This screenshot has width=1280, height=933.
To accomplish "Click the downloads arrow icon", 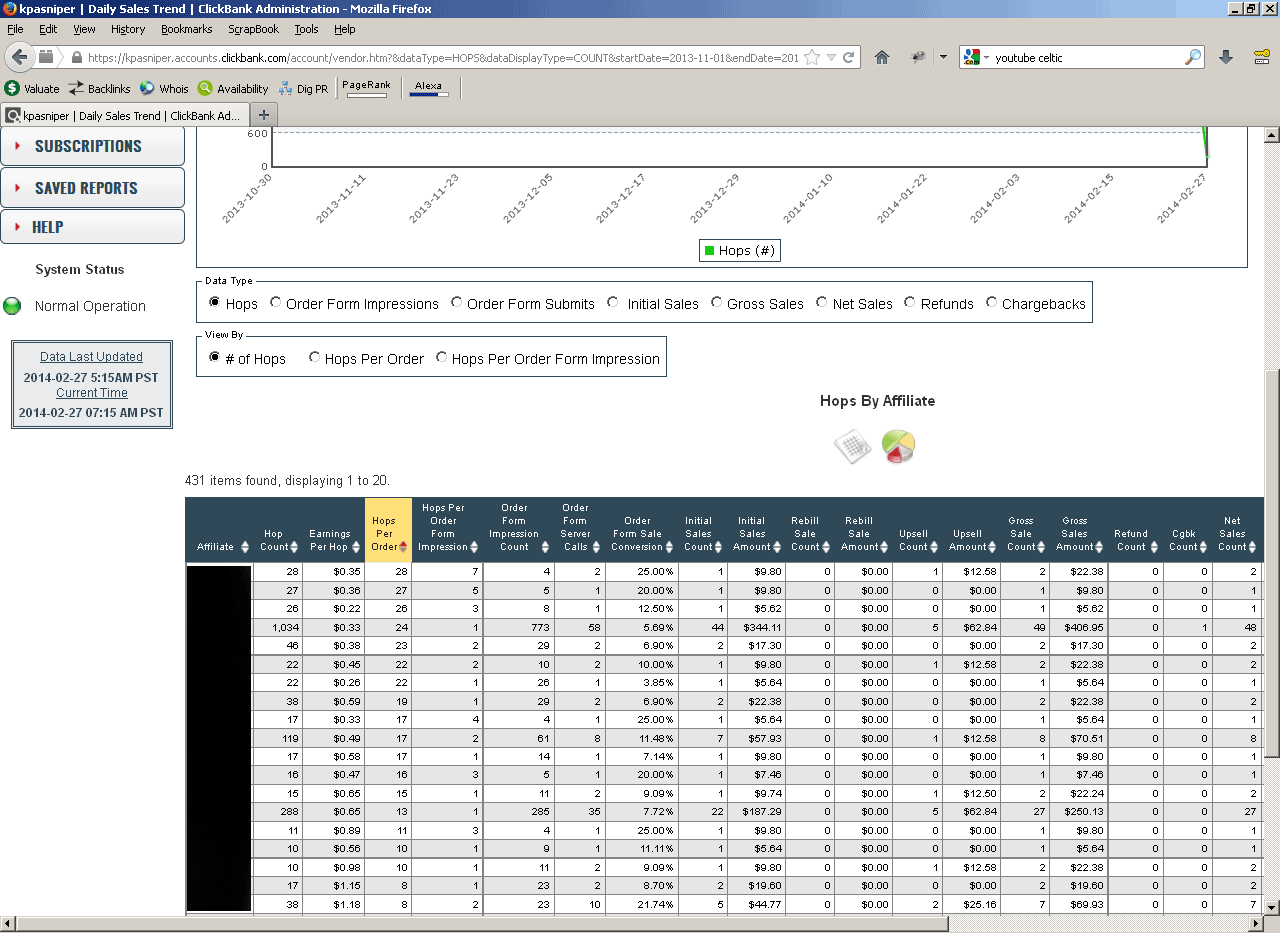I will pyautogui.click(x=1226, y=57).
